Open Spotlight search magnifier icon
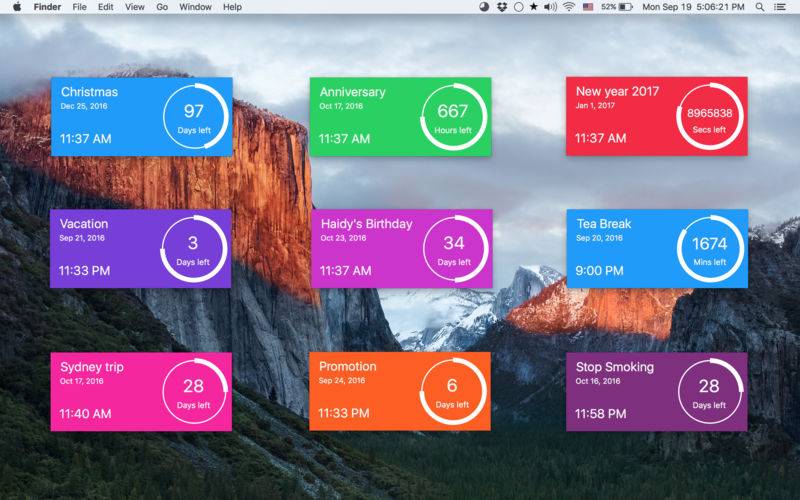This screenshot has height=500, width=800. click(760, 7)
